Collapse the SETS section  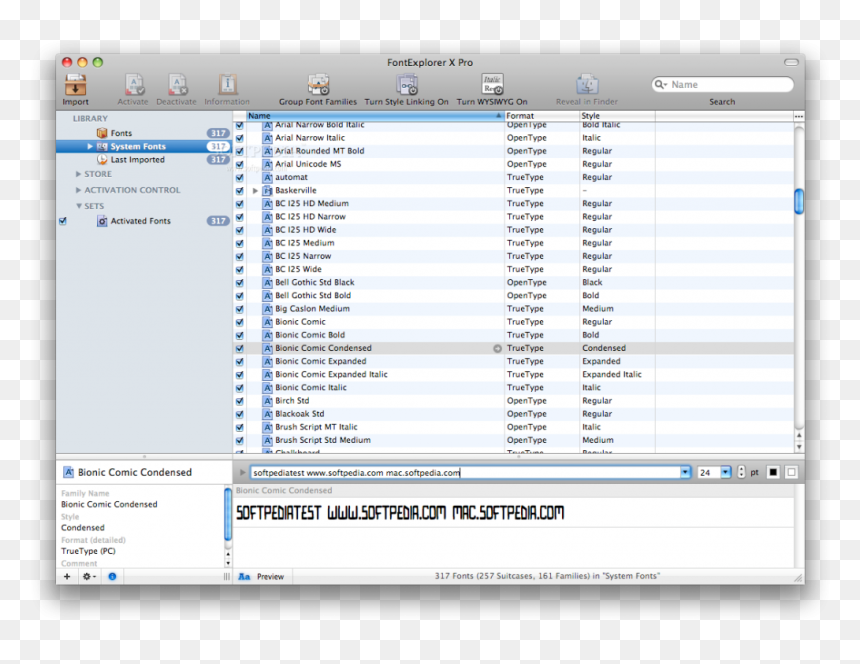[x=78, y=206]
